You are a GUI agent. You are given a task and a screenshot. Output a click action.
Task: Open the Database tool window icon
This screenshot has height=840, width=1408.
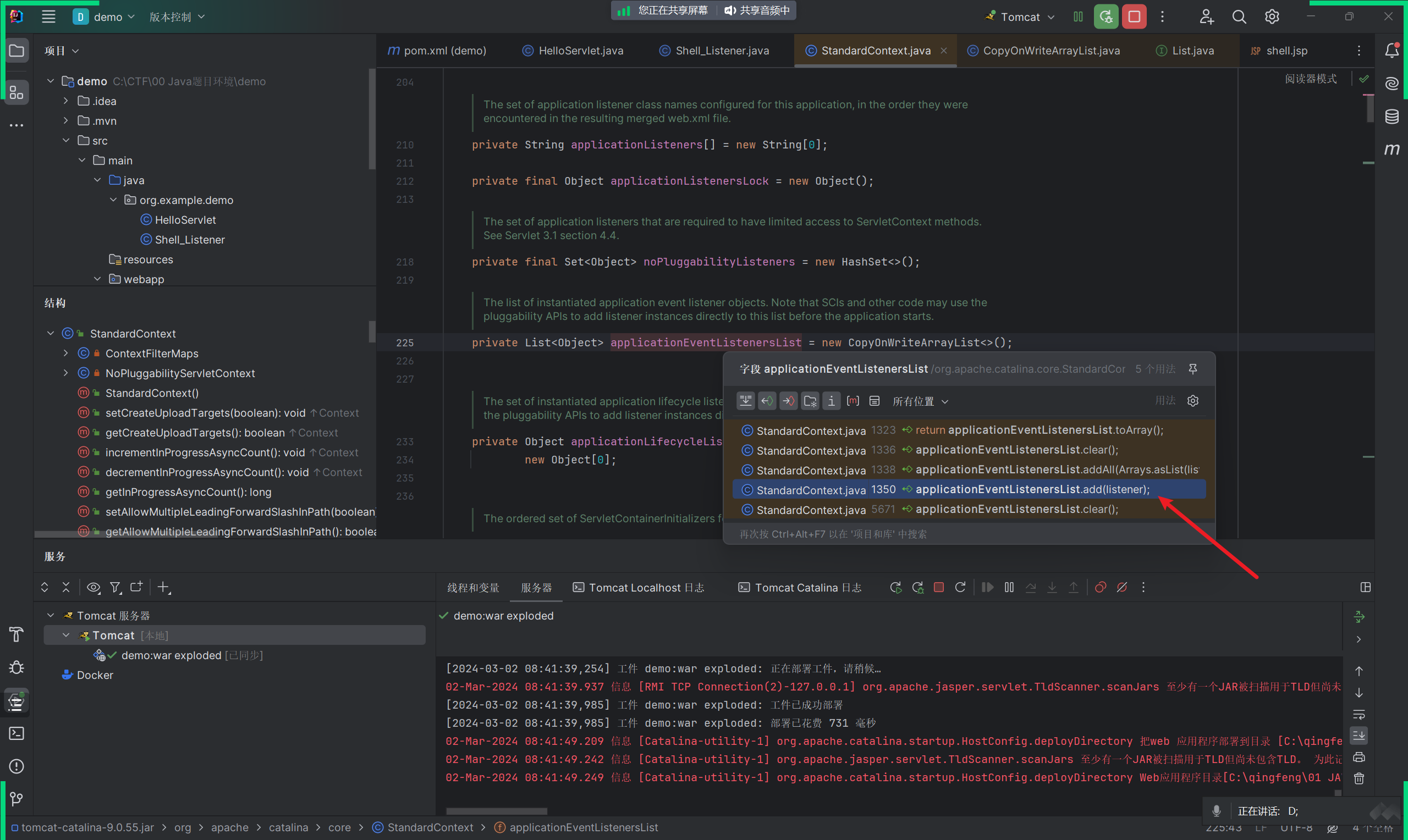(x=1391, y=117)
